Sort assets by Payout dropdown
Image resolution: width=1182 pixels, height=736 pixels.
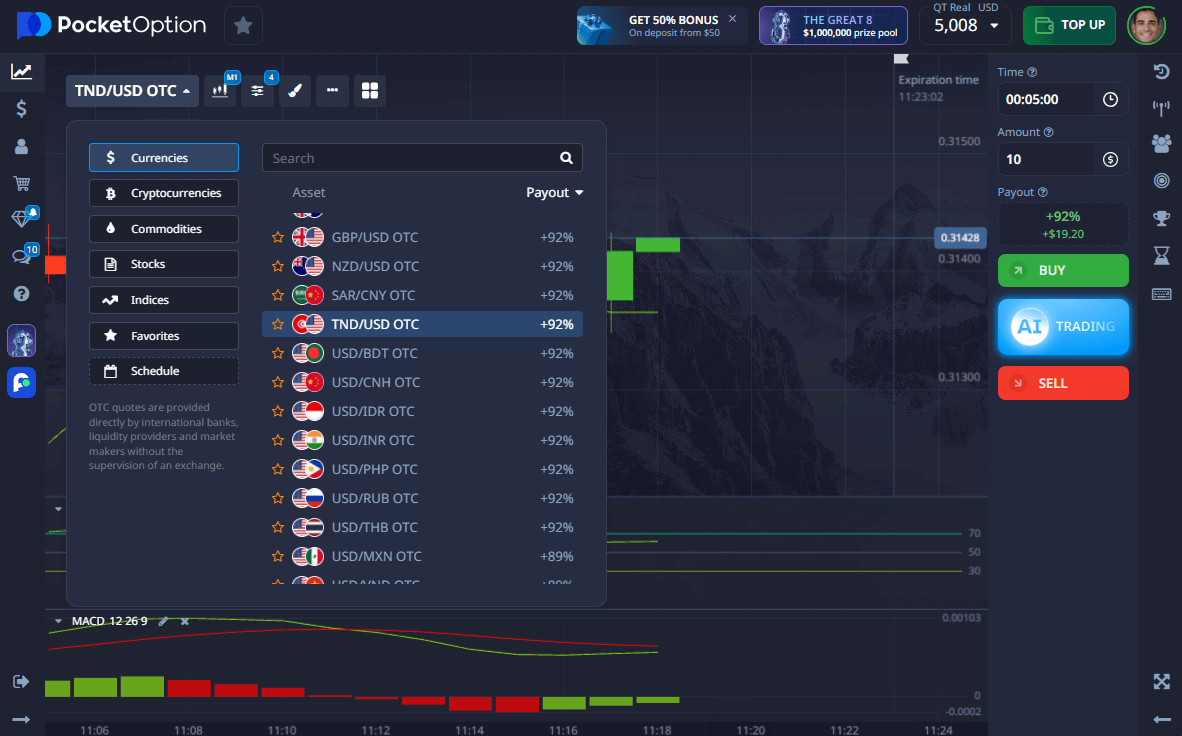tap(554, 193)
